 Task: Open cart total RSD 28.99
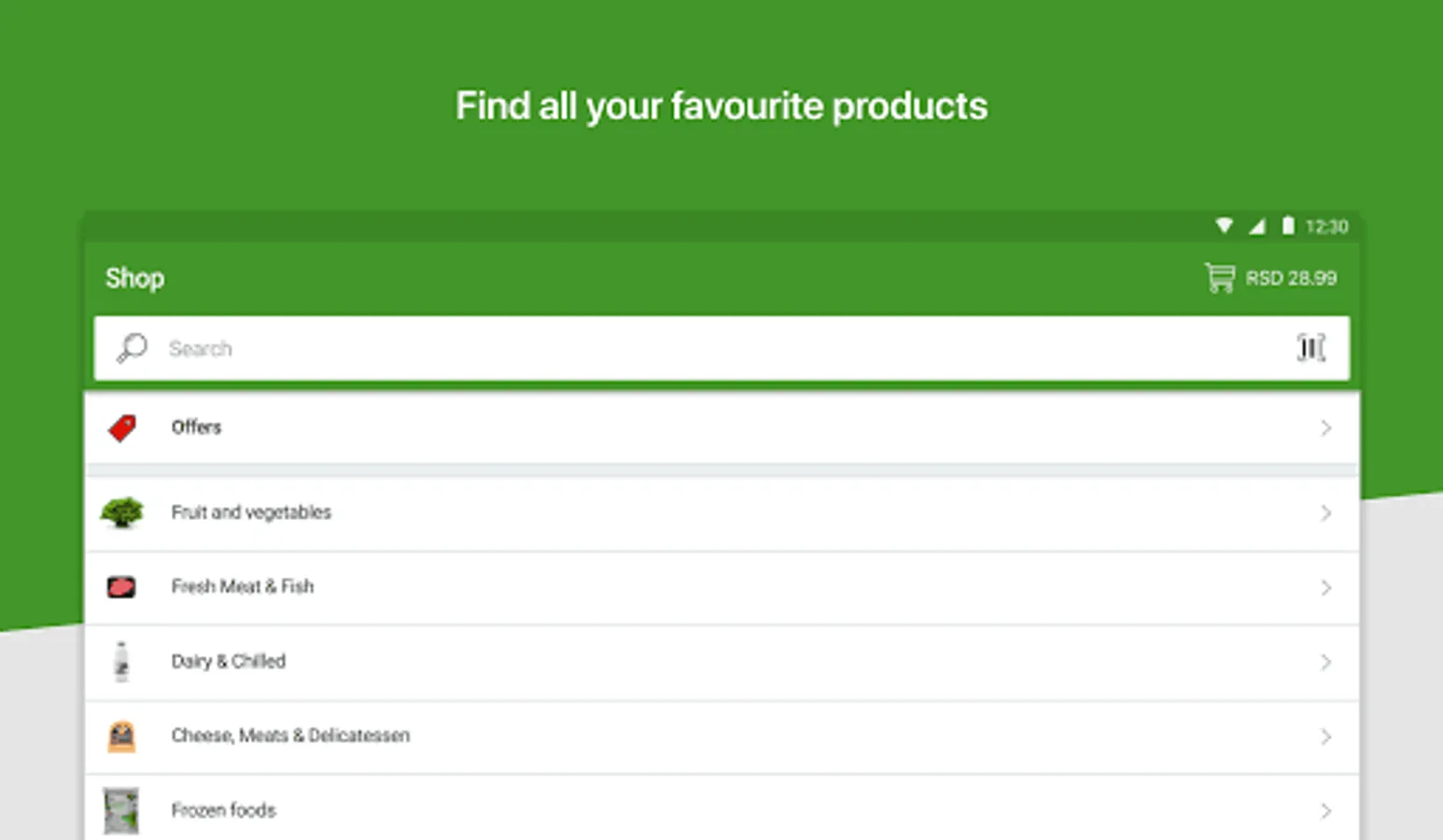pyautogui.click(x=1291, y=278)
